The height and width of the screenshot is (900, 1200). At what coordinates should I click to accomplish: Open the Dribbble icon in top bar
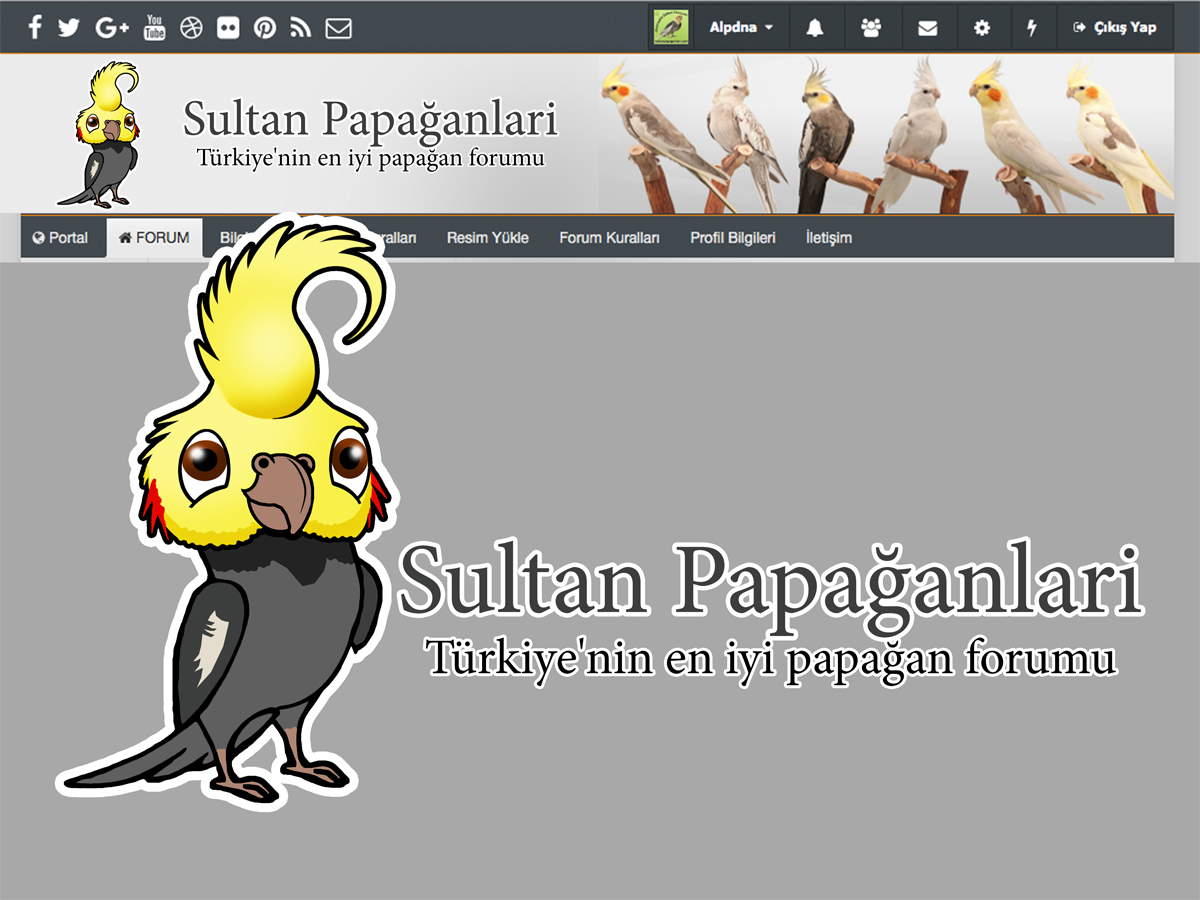[x=191, y=27]
